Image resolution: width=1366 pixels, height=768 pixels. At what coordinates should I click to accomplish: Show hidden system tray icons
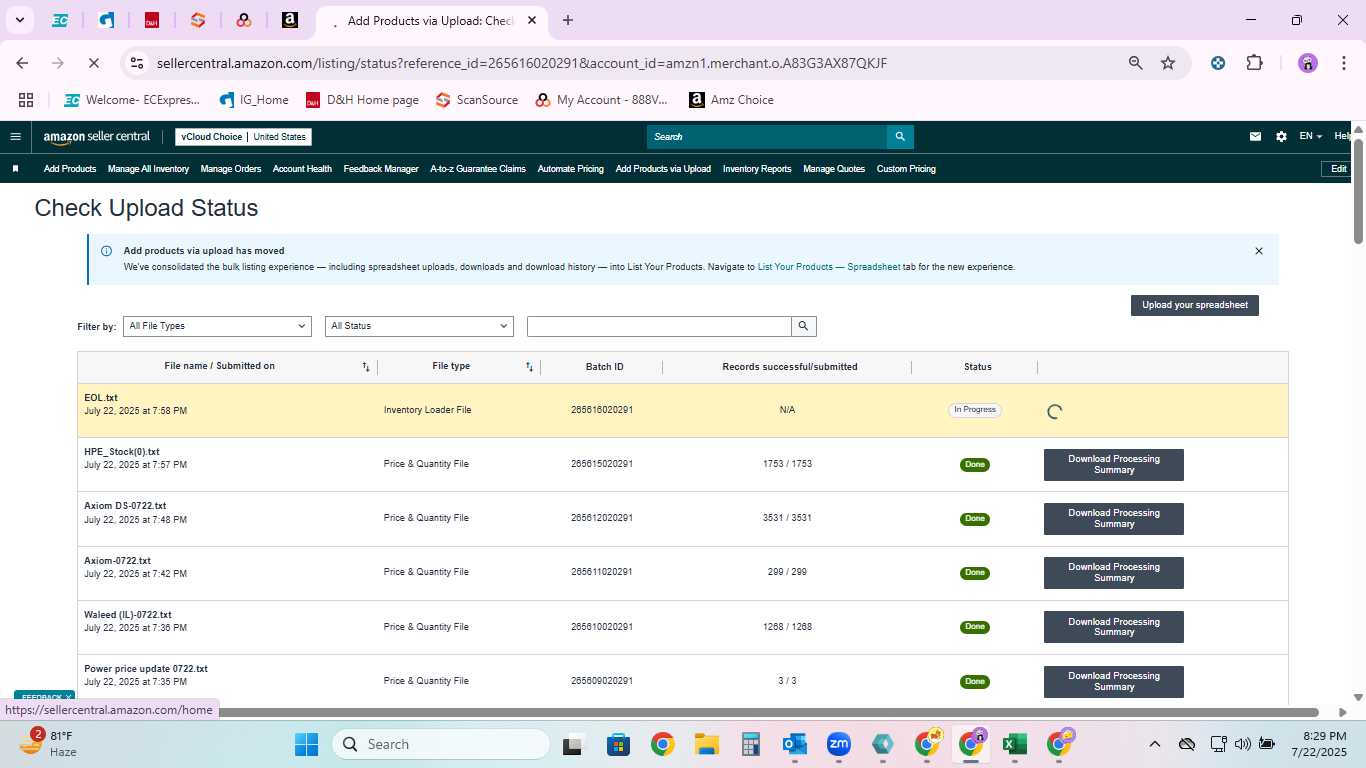[x=1155, y=744]
